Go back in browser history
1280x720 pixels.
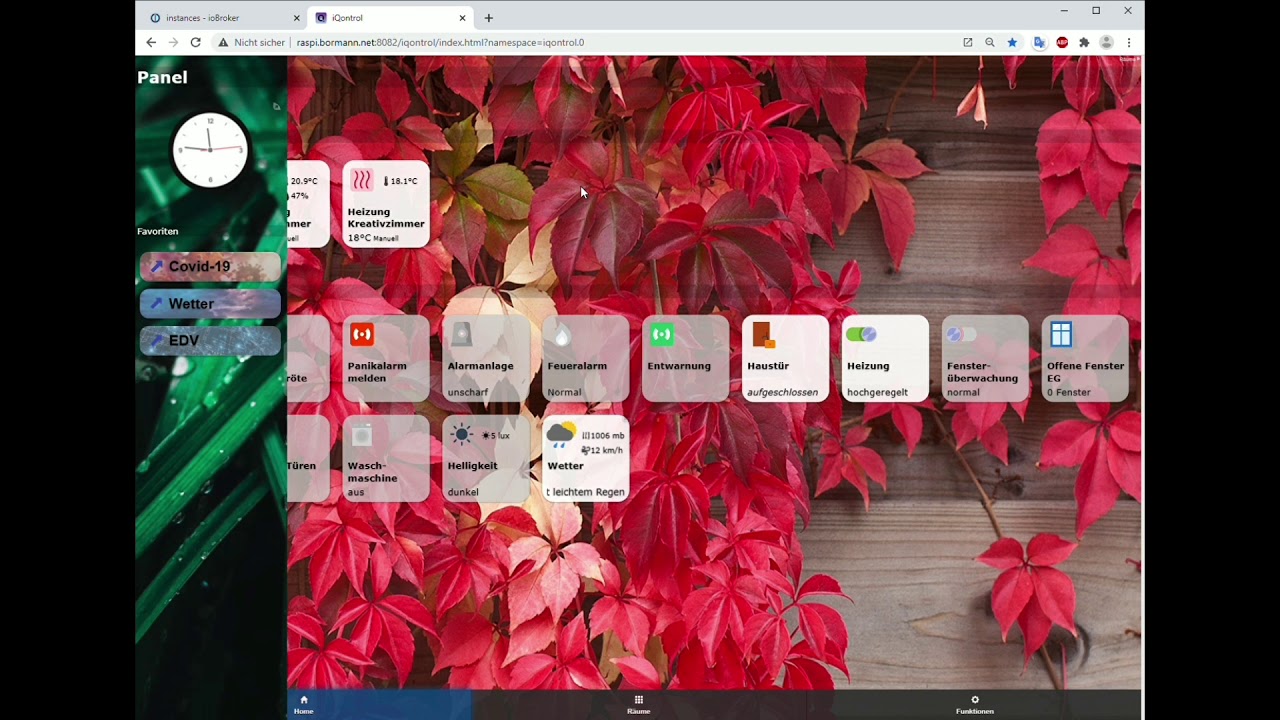[151, 43]
